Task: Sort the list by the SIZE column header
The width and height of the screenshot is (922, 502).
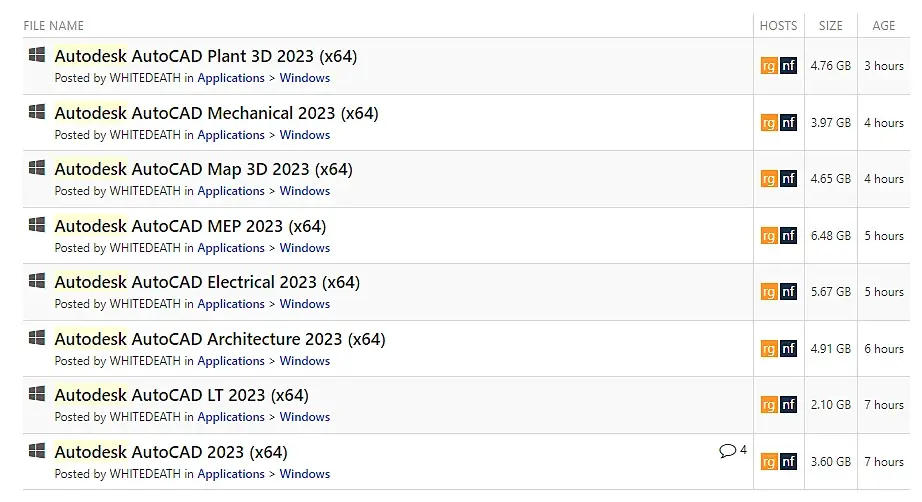Action: 831,26
